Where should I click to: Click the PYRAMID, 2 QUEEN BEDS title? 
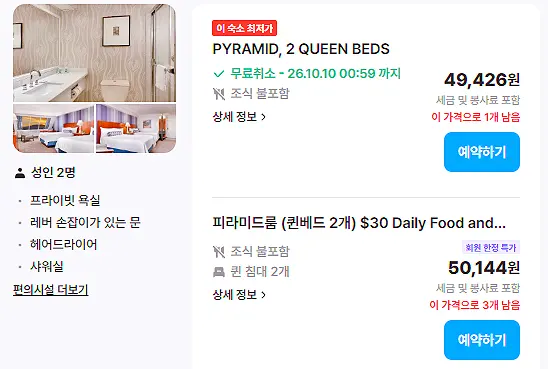point(301,49)
